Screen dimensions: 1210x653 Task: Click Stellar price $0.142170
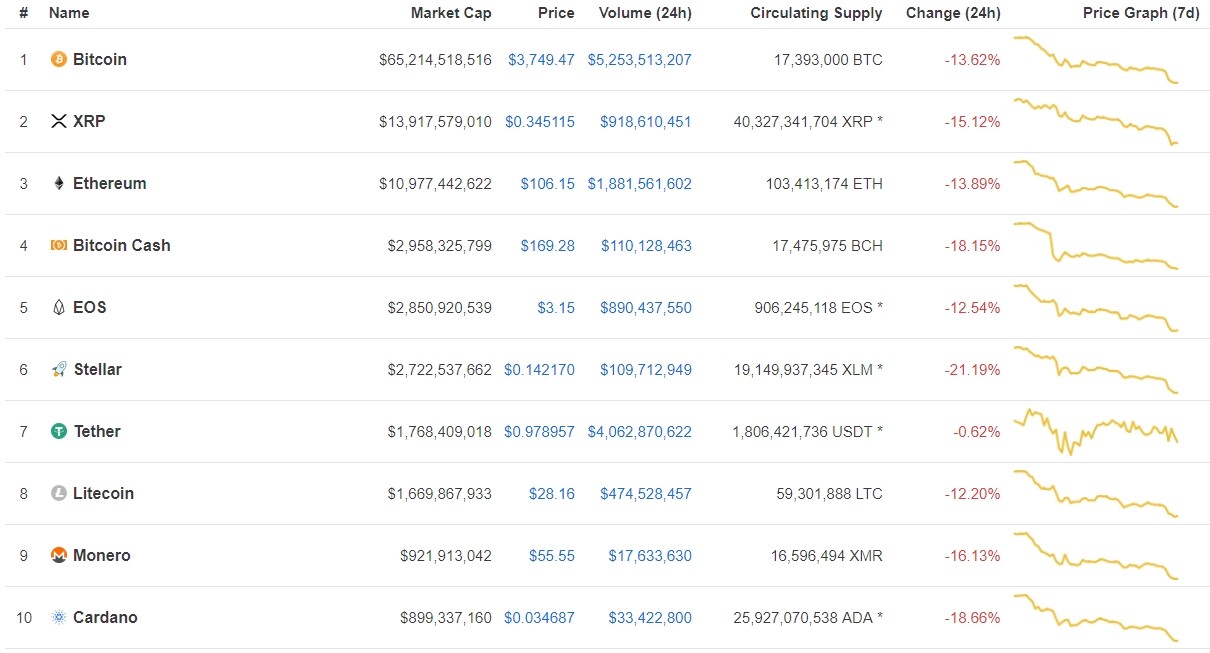pyautogui.click(x=540, y=370)
